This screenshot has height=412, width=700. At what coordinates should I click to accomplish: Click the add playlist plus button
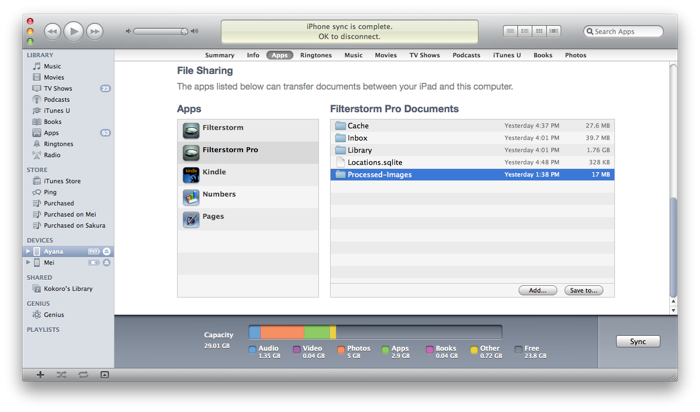[x=40, y=374]
